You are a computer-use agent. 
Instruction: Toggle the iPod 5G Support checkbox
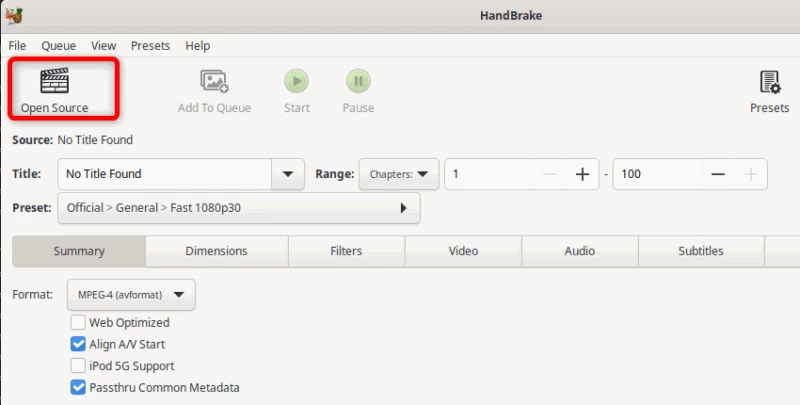pyautogui.click(x=78, y=366)
